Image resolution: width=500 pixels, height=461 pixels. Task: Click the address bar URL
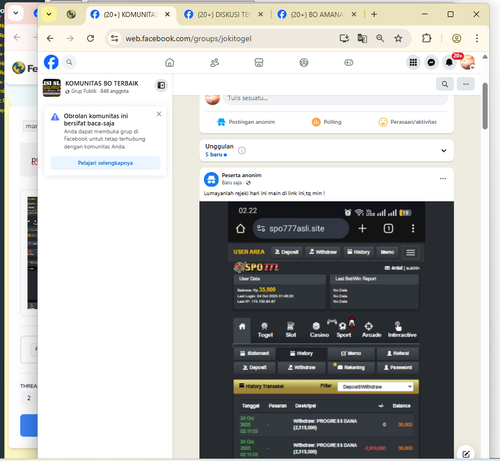pos(188,39)
